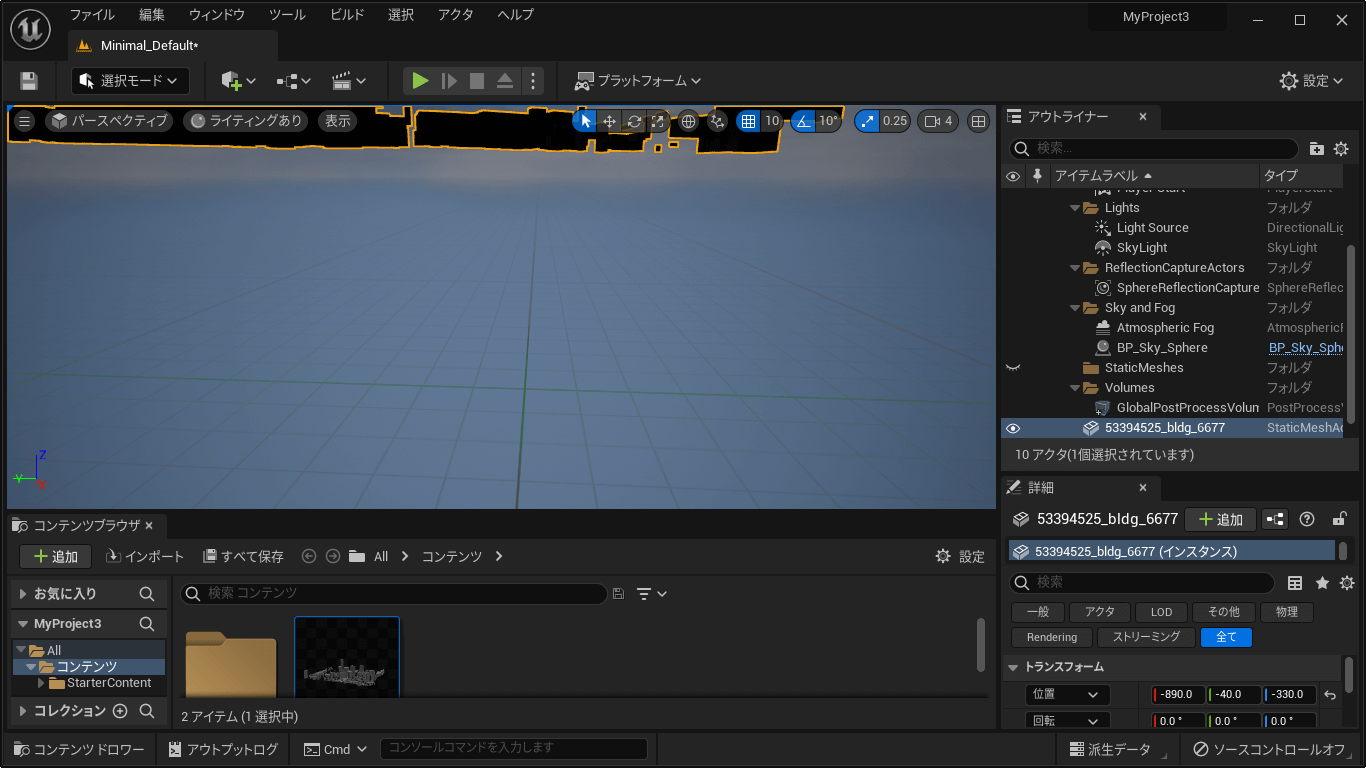1366x768 pixels.
Task: Expand the StarterContent folder tree
Action: click(x=41, y=683)
